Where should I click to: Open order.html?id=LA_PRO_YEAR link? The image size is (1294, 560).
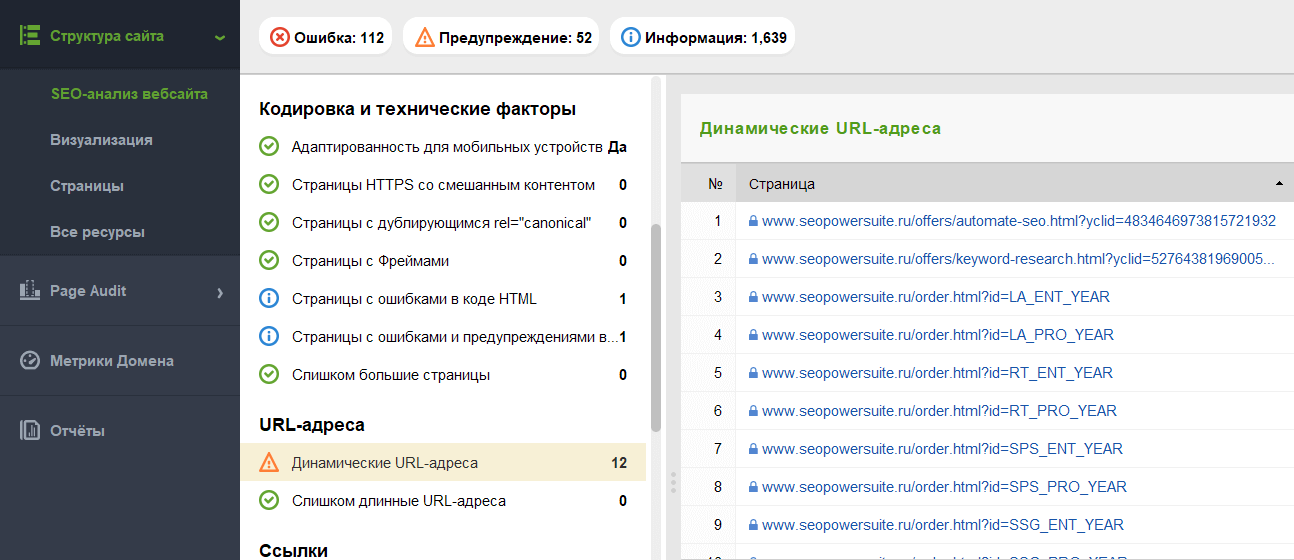[x=938, y=335]
